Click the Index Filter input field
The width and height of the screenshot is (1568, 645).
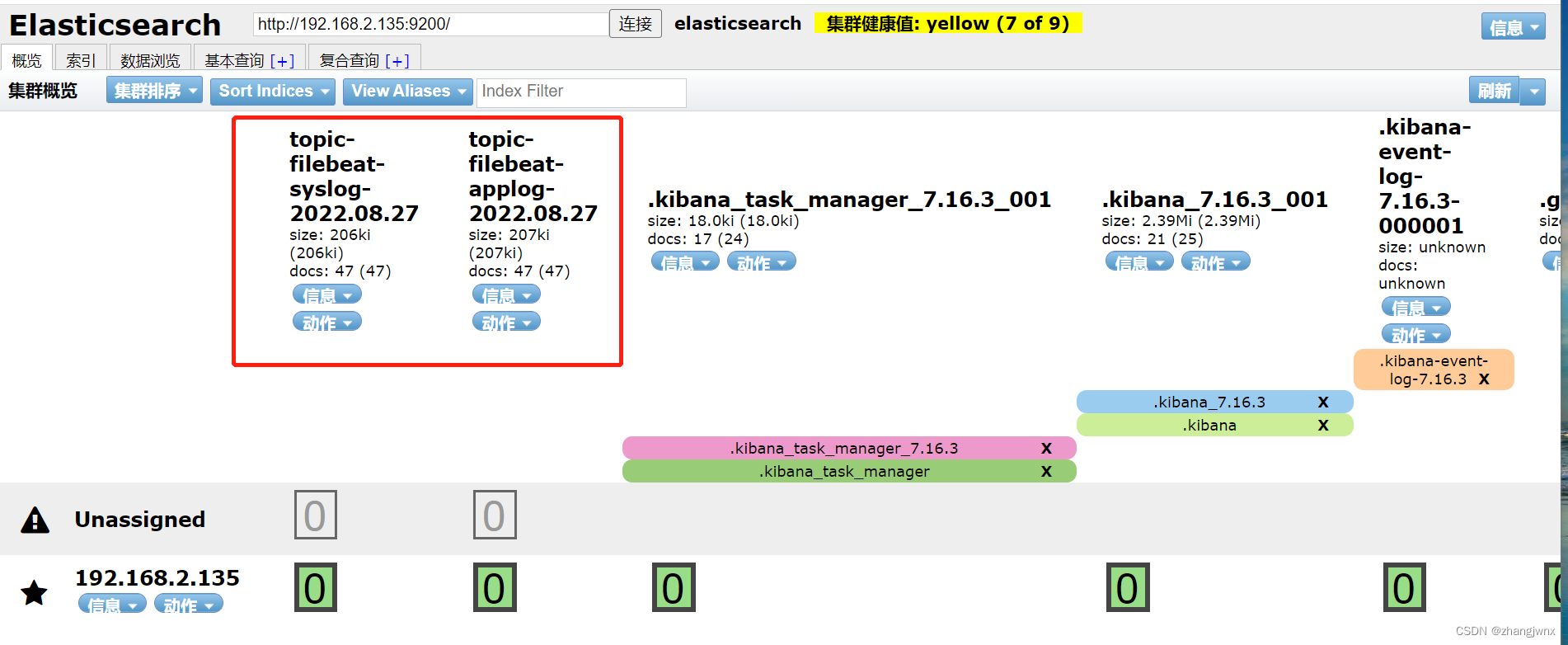[581, 92]
